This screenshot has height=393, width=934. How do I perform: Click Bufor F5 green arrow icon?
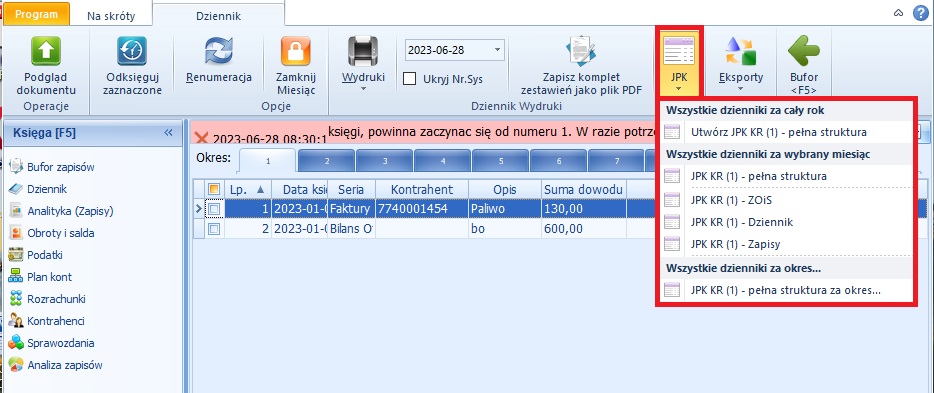click(804, 51)
